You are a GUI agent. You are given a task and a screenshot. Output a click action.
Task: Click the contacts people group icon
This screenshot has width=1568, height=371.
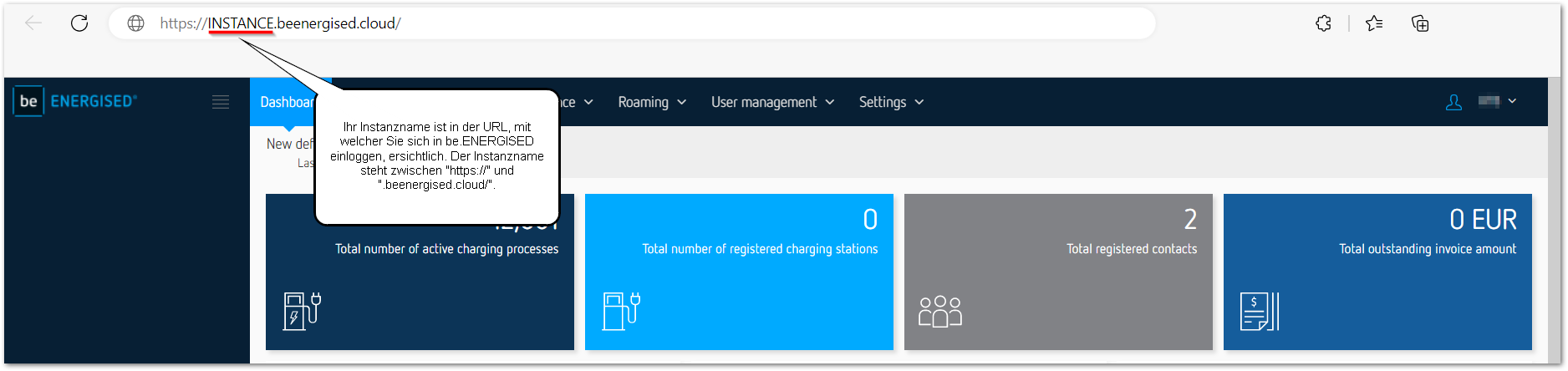940,311
